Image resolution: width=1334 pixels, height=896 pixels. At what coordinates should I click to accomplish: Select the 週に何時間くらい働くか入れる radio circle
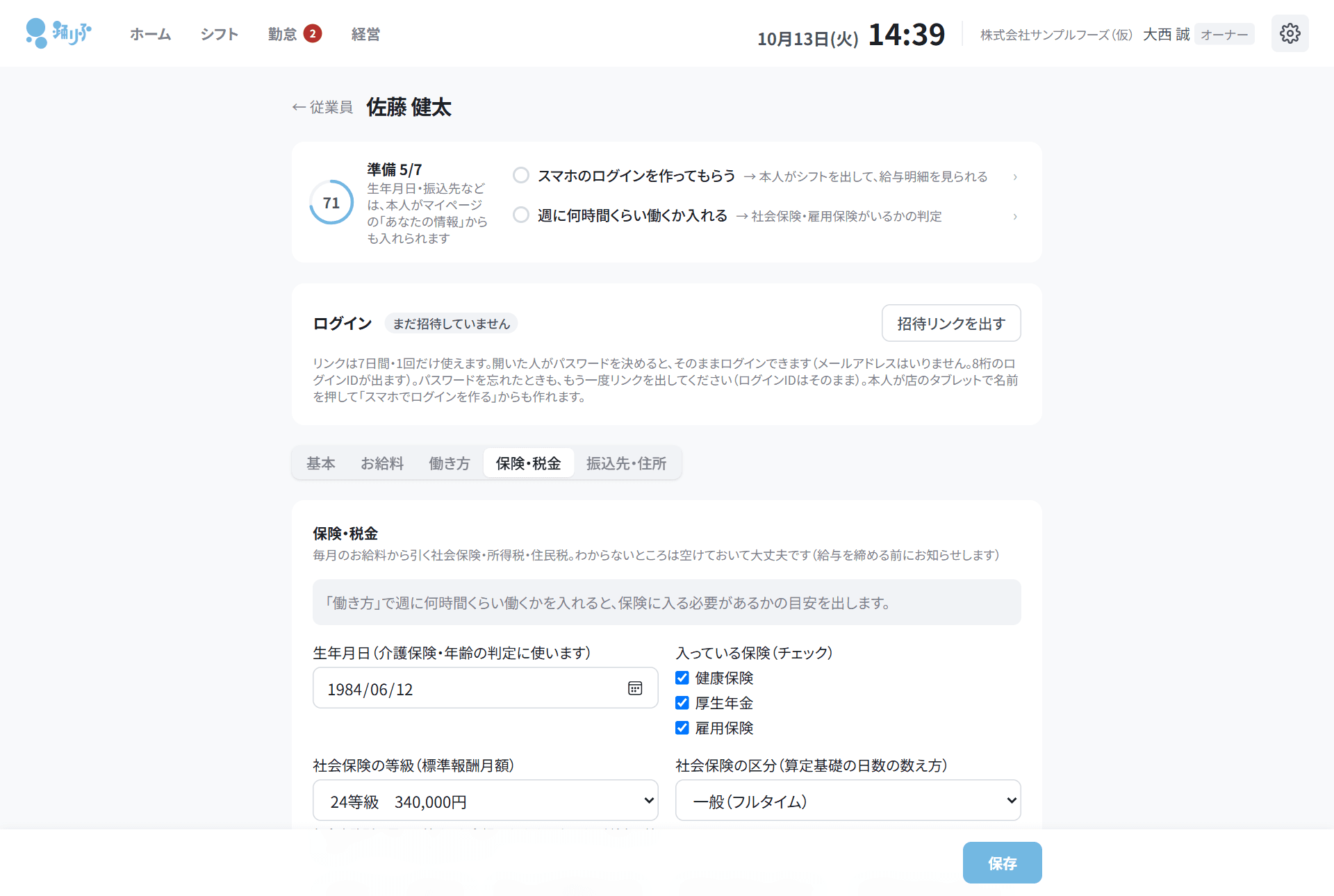tap(521, 215)
